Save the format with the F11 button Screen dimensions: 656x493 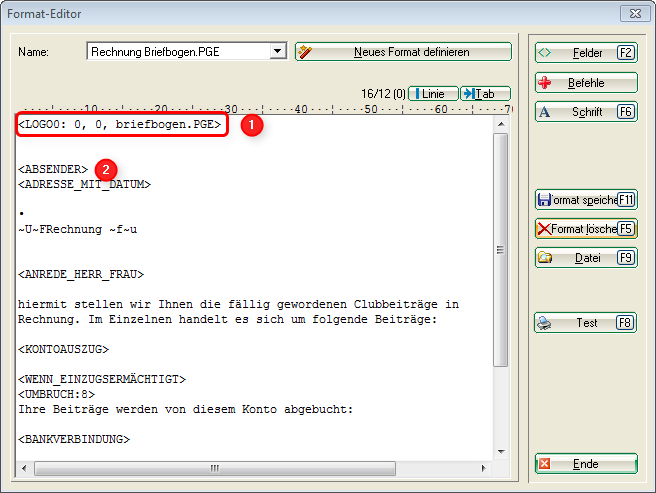point(586,199)
